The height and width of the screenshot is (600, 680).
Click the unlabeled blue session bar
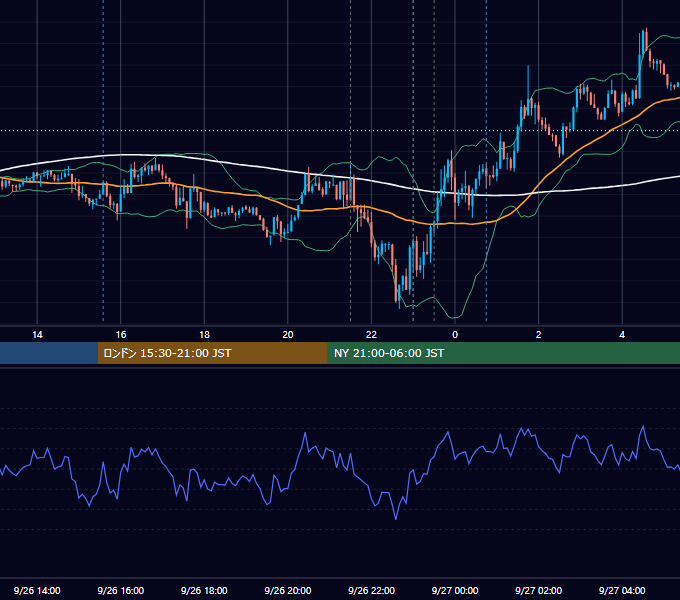[49, 353]
